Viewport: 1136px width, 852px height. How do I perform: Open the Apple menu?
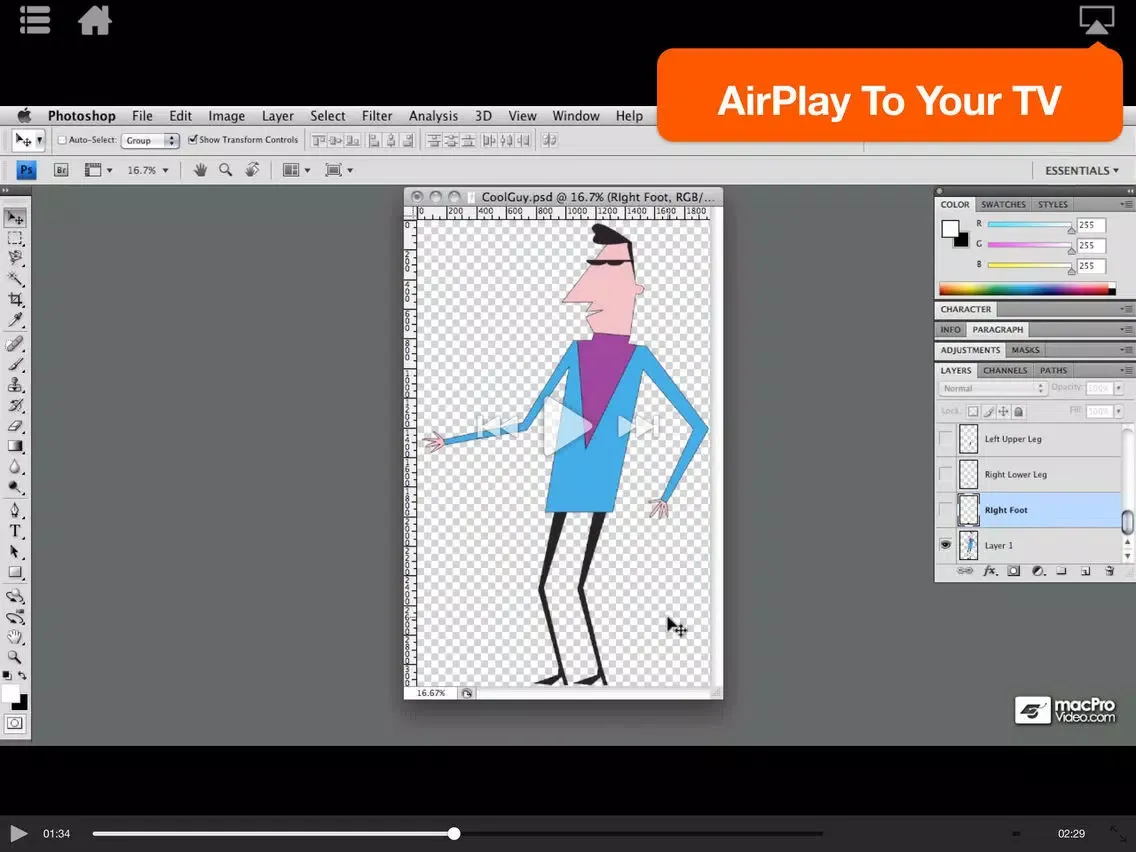coord(24,116)
